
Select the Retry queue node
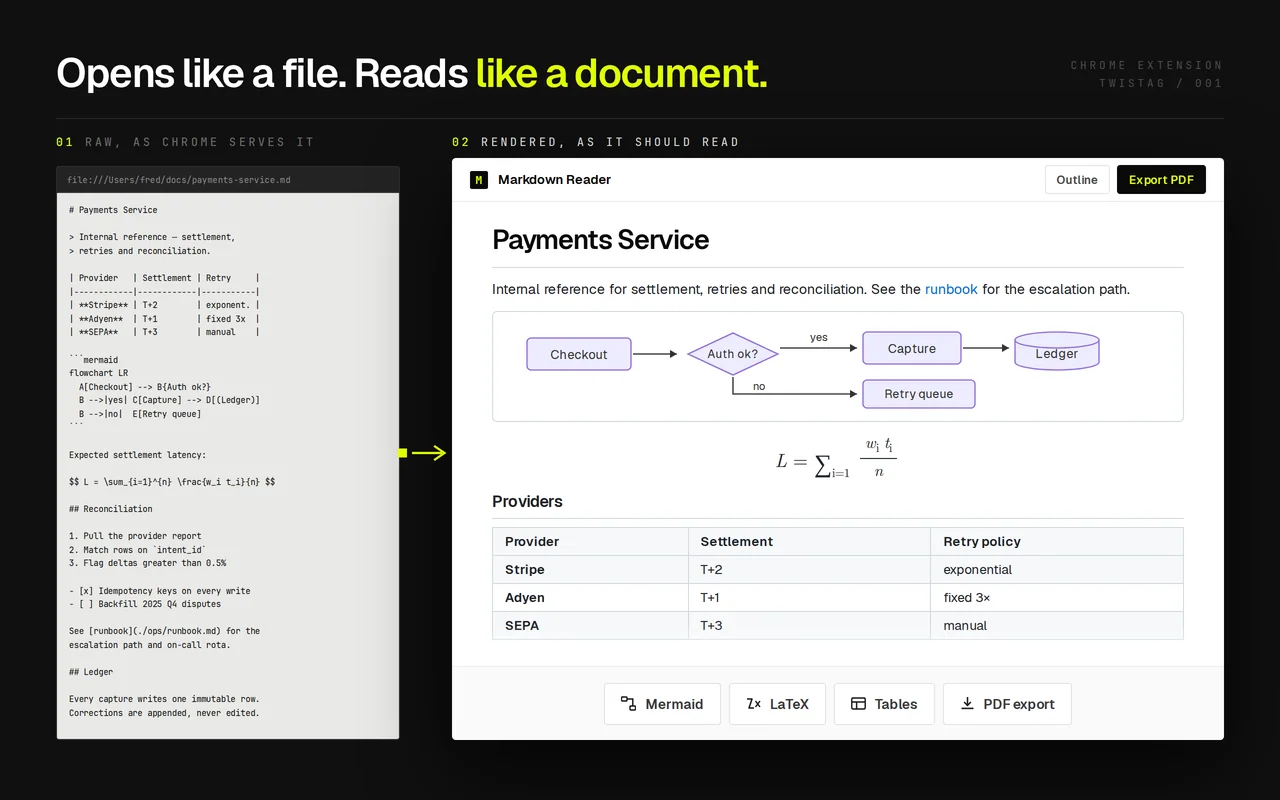pyautogui.click(x=919, y=393)
